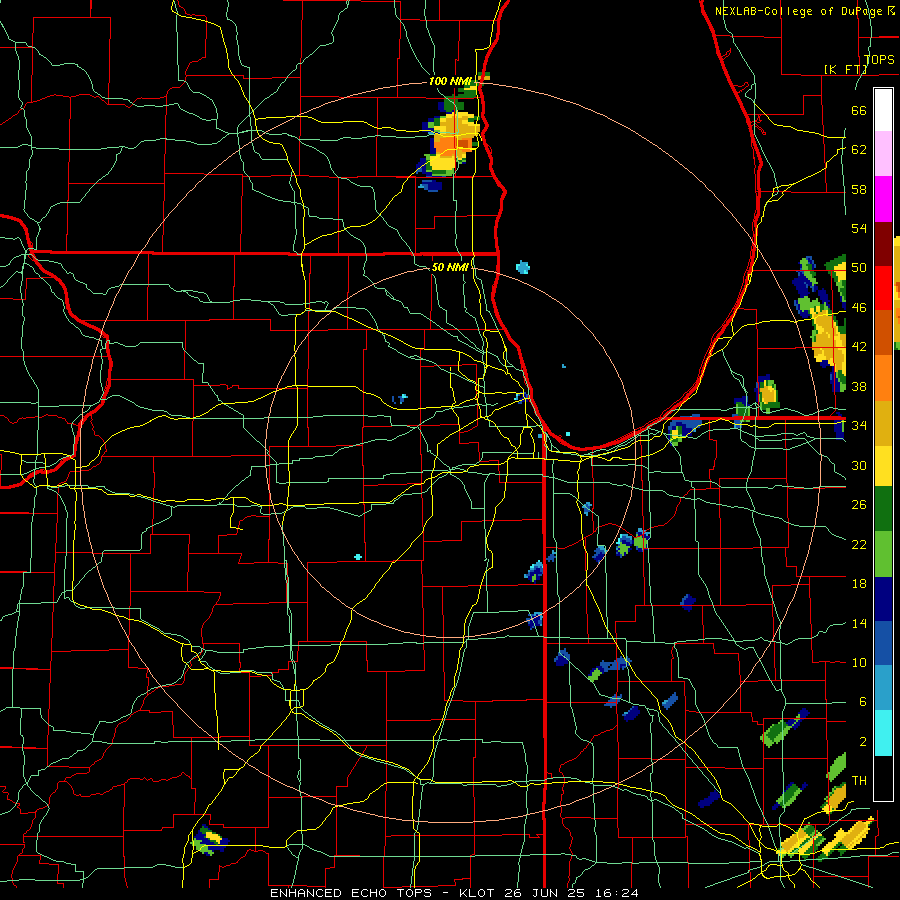900x900 pixels.
Task: Click the legend value 2
Action: pos(863,741)
